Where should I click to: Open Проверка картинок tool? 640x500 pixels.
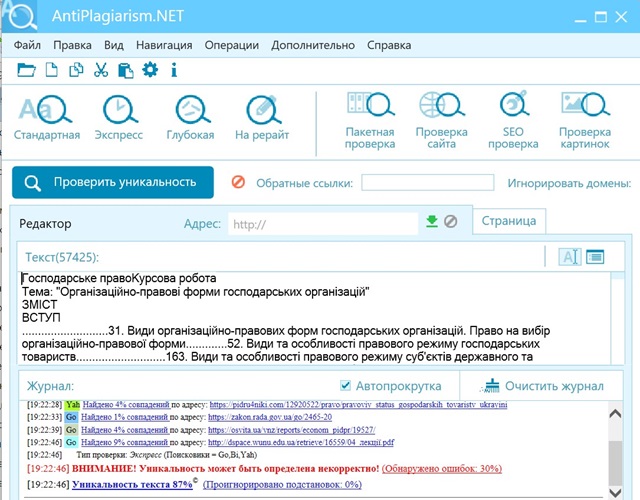click(585, 121)
